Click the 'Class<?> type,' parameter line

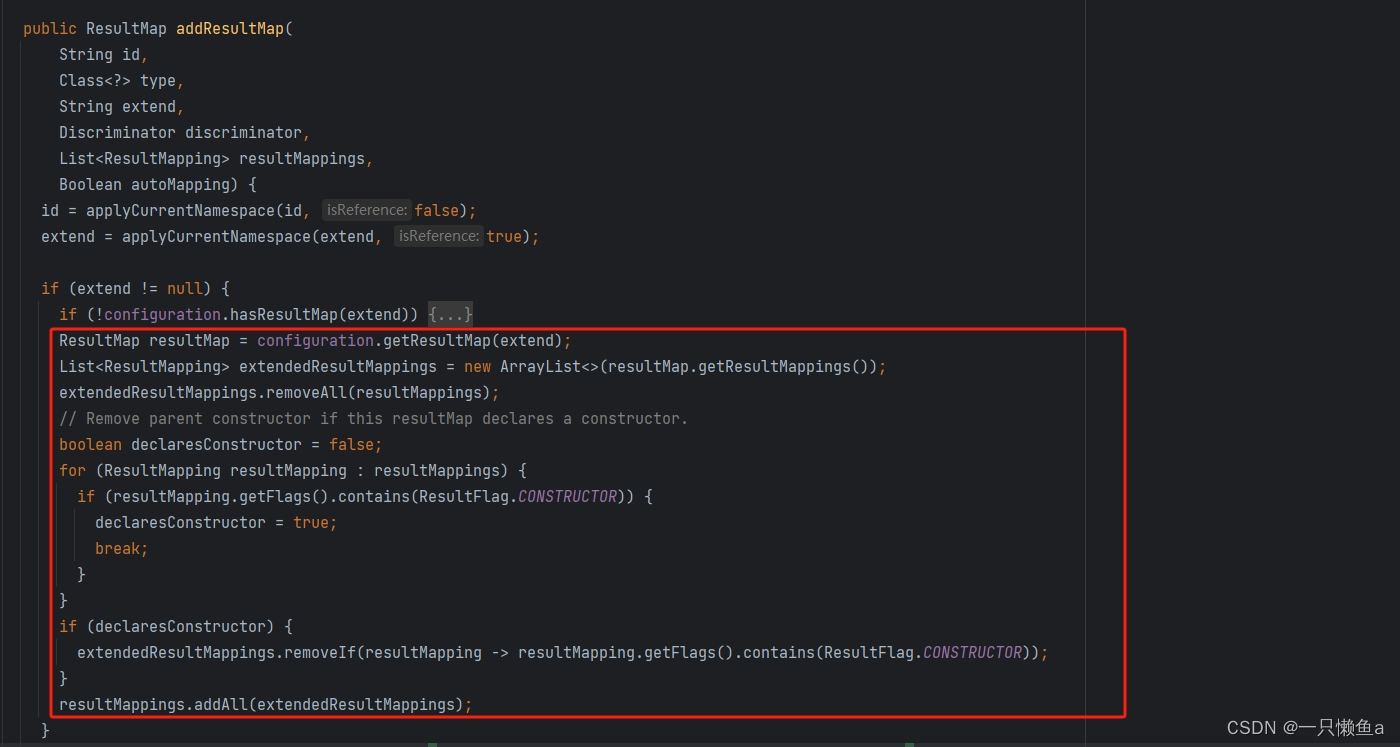pyautogui.click(x=121, y=81)
